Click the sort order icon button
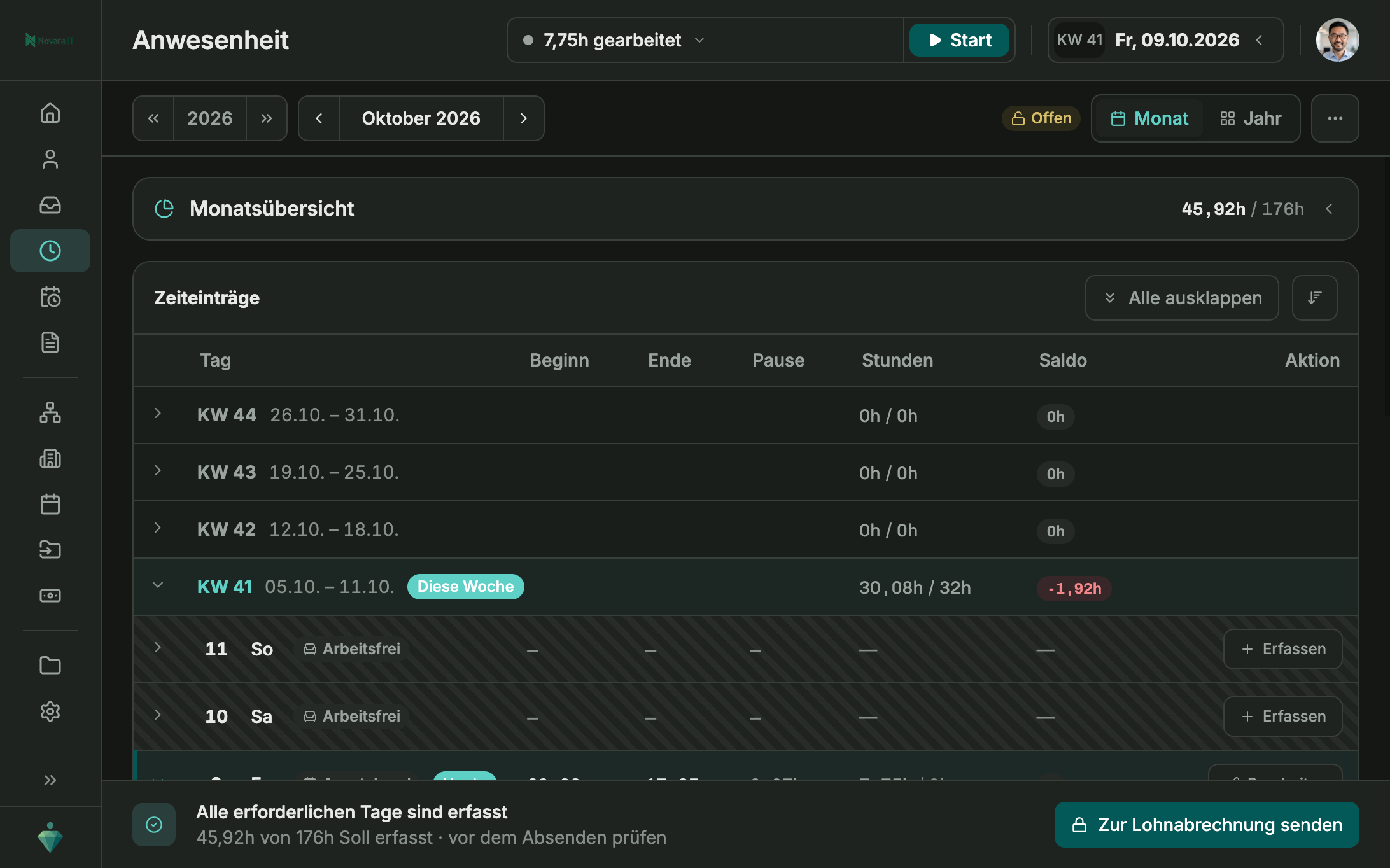Image resolution: width=1390 pixels, height=868 pixels. click(1315, 298)
